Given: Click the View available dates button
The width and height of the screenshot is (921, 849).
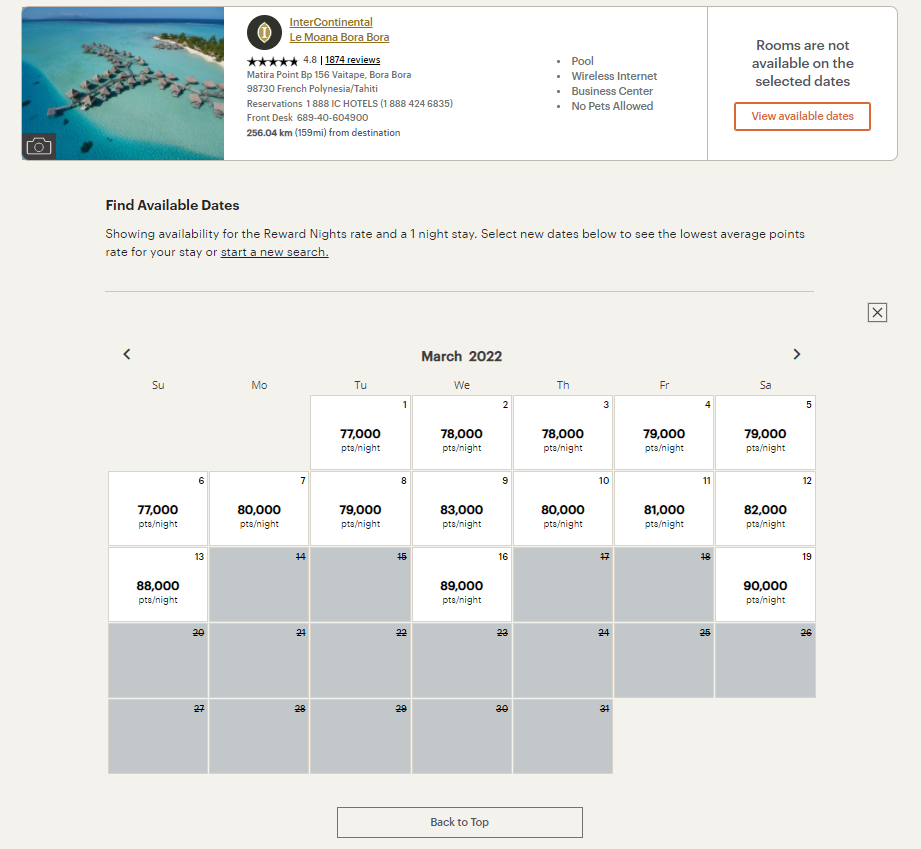Looking at the screenshot, I should click(x=803, y=116).
